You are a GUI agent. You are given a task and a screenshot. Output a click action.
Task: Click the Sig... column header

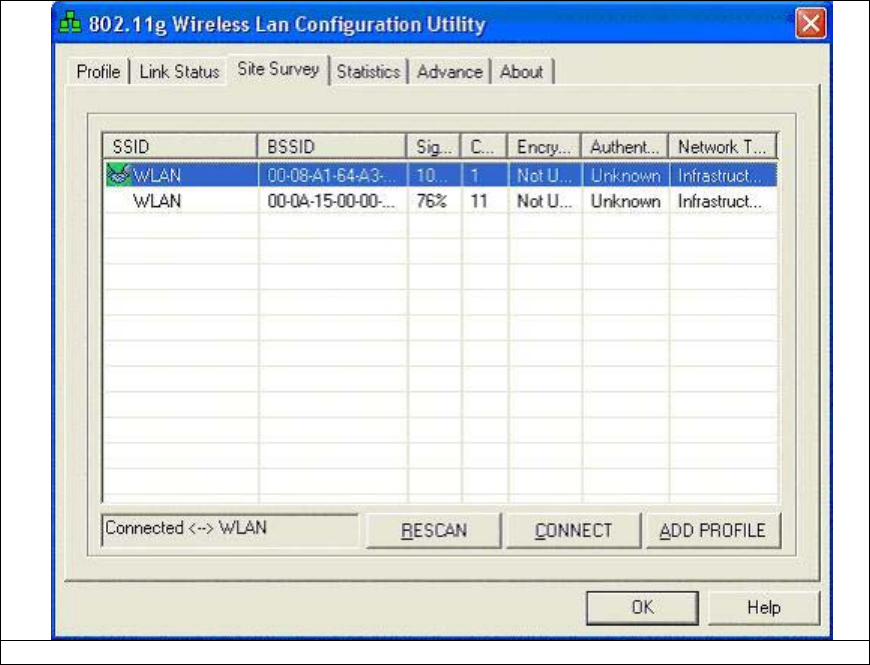[434, 146]
